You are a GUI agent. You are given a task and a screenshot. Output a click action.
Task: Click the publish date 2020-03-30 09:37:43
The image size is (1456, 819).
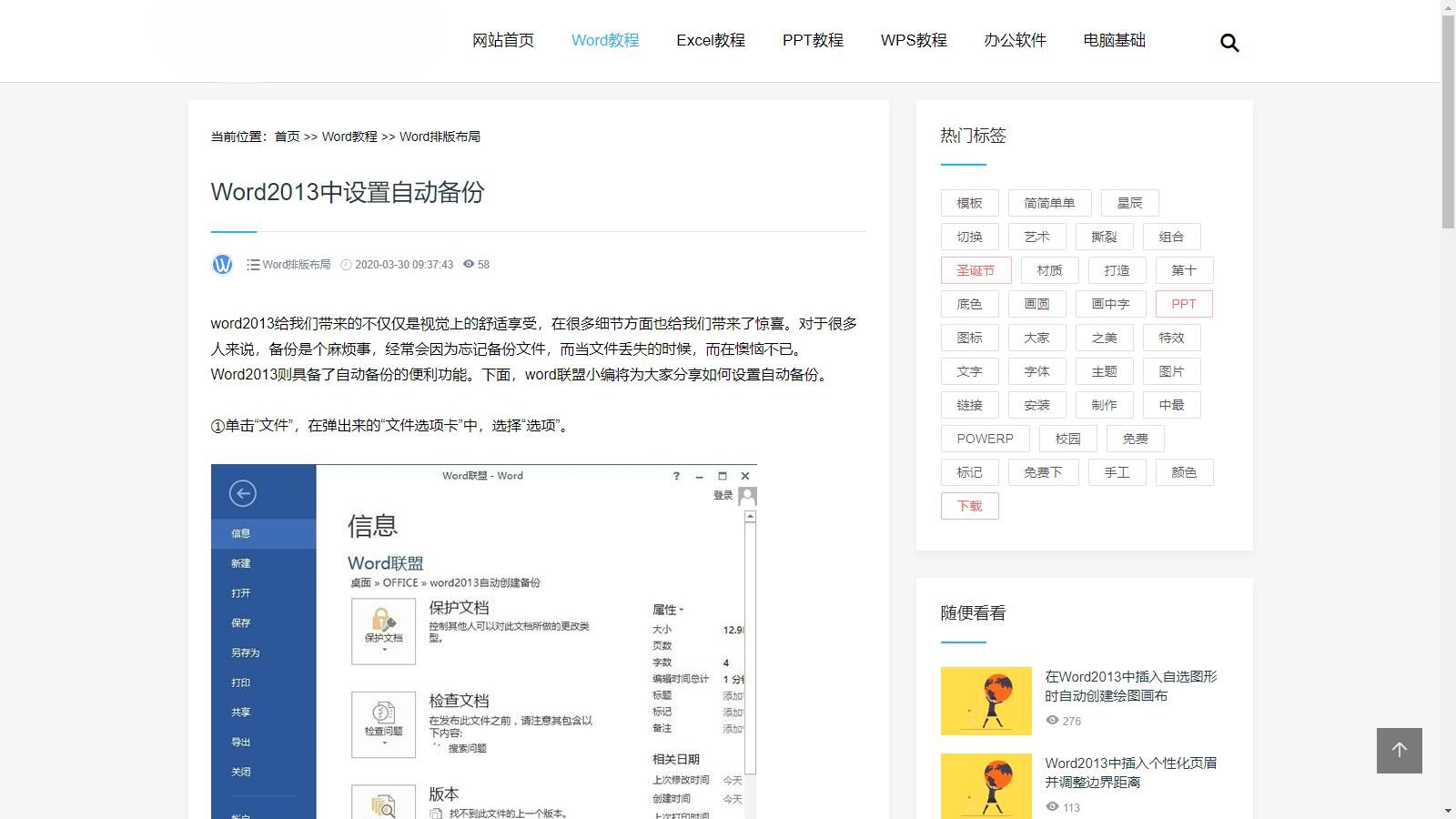[x=404, y=265]
